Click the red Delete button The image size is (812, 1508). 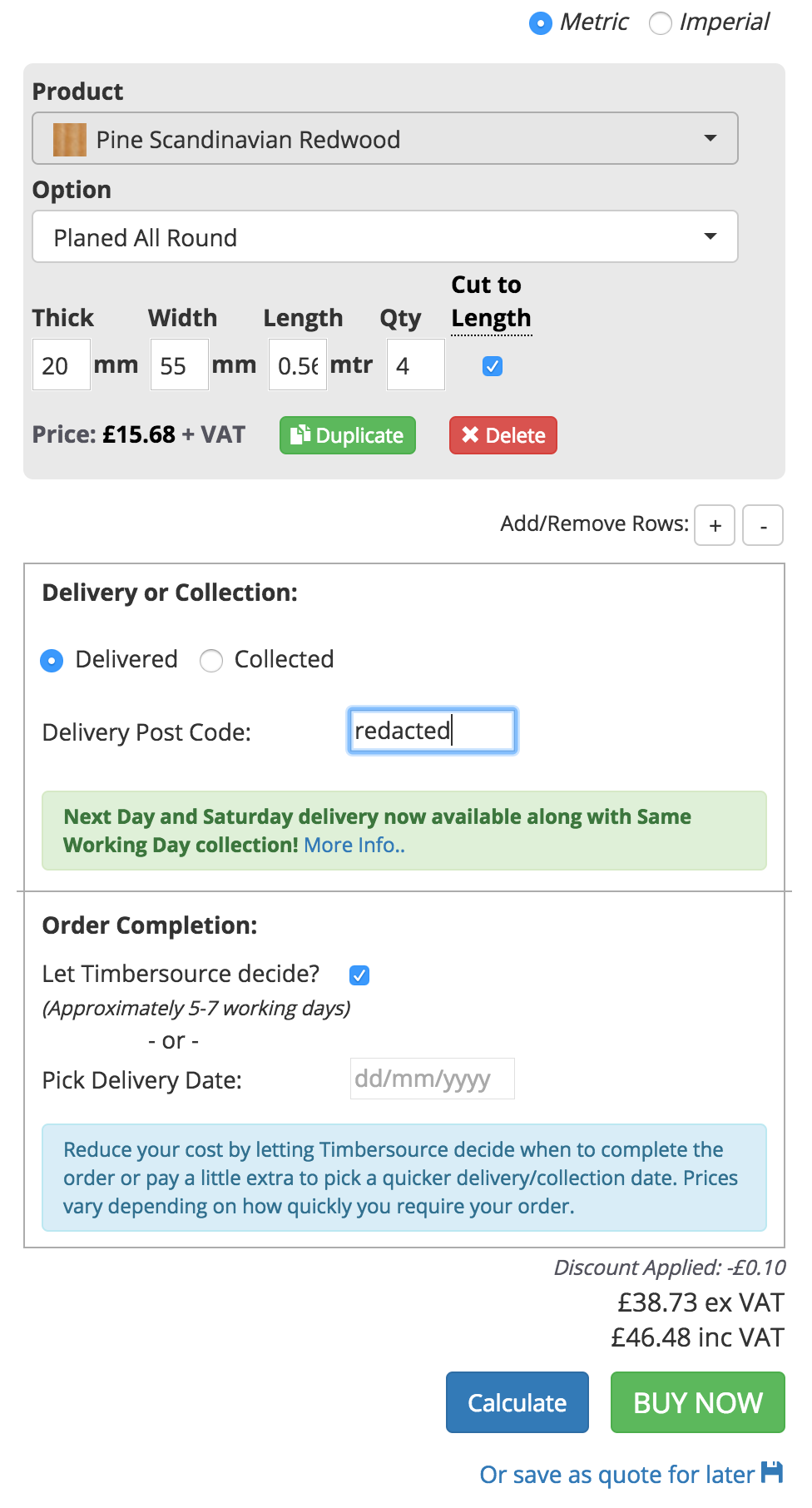coord(503,435)
